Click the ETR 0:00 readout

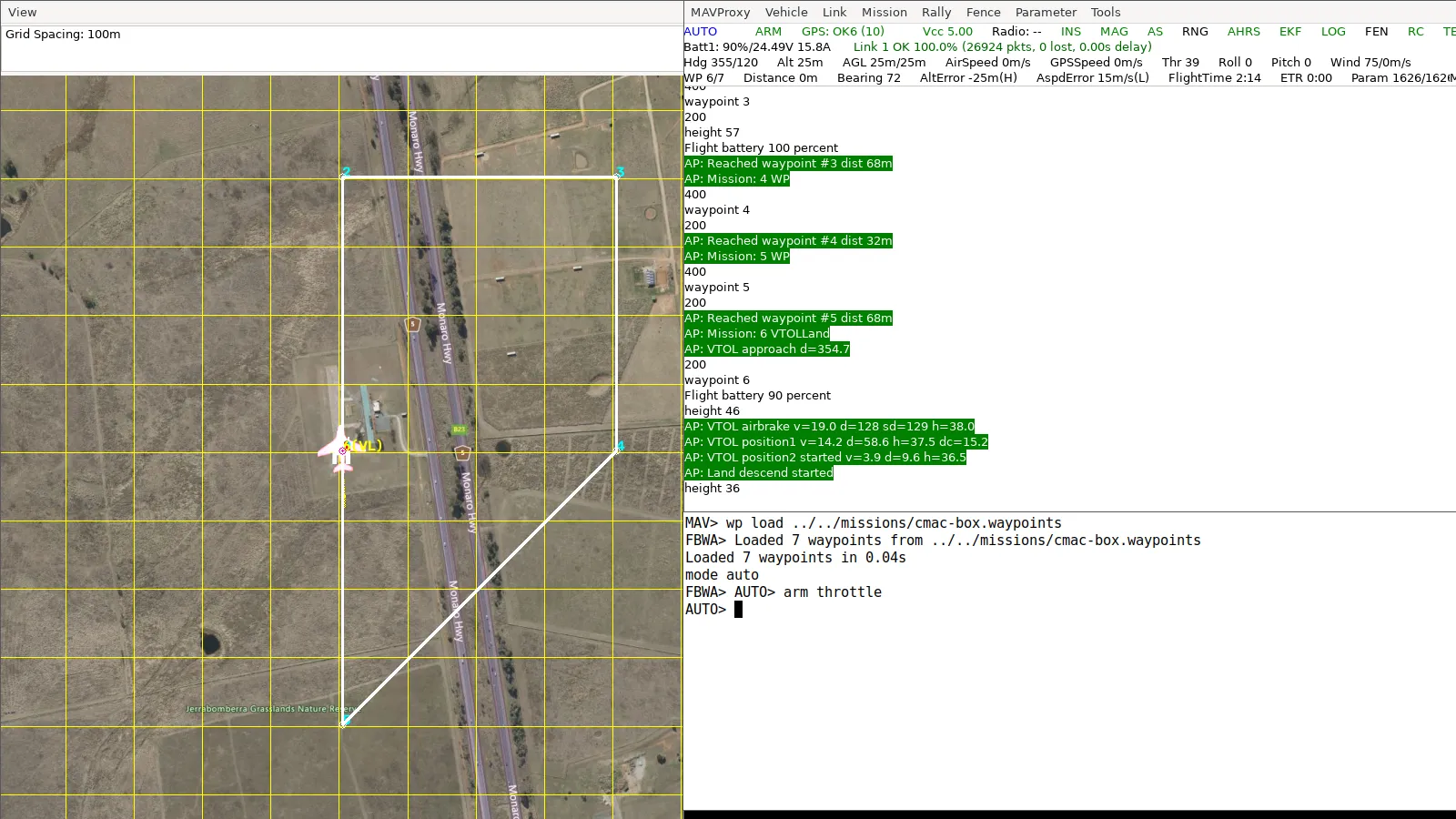[1306, 77]
